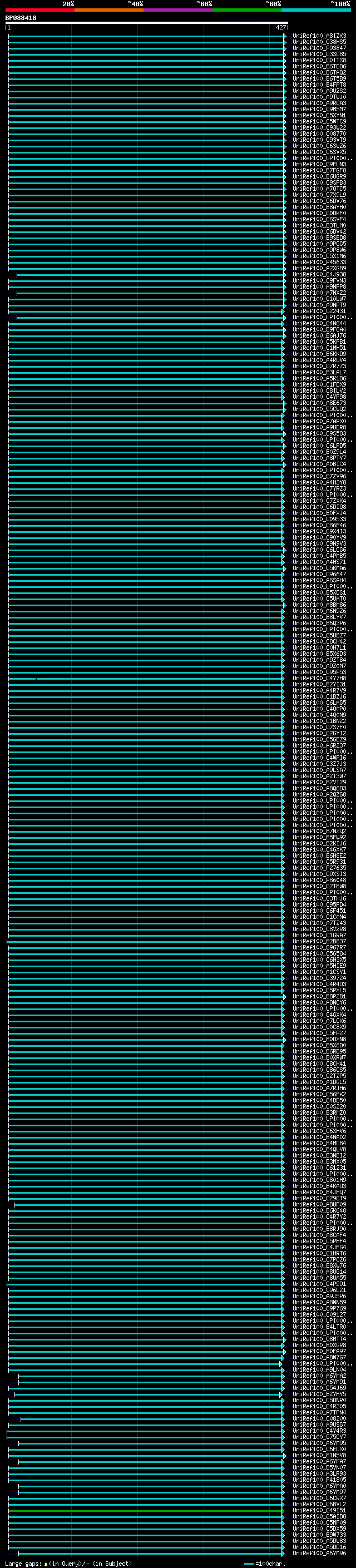
Task: Click hit label UniRef100_Q6F451
Action: [x=319, y=911]
